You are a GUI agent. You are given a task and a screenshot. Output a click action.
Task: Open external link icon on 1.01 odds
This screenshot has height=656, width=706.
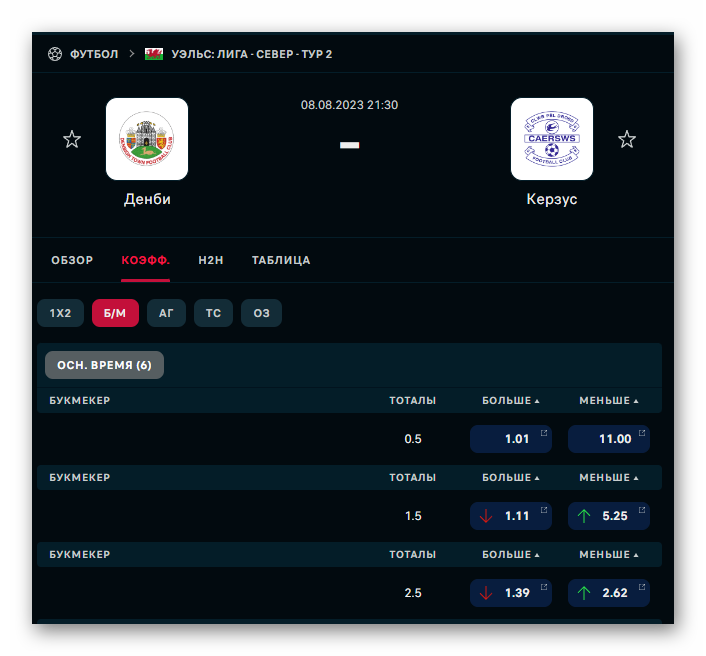pyautogui.click(x=544, y=433)
